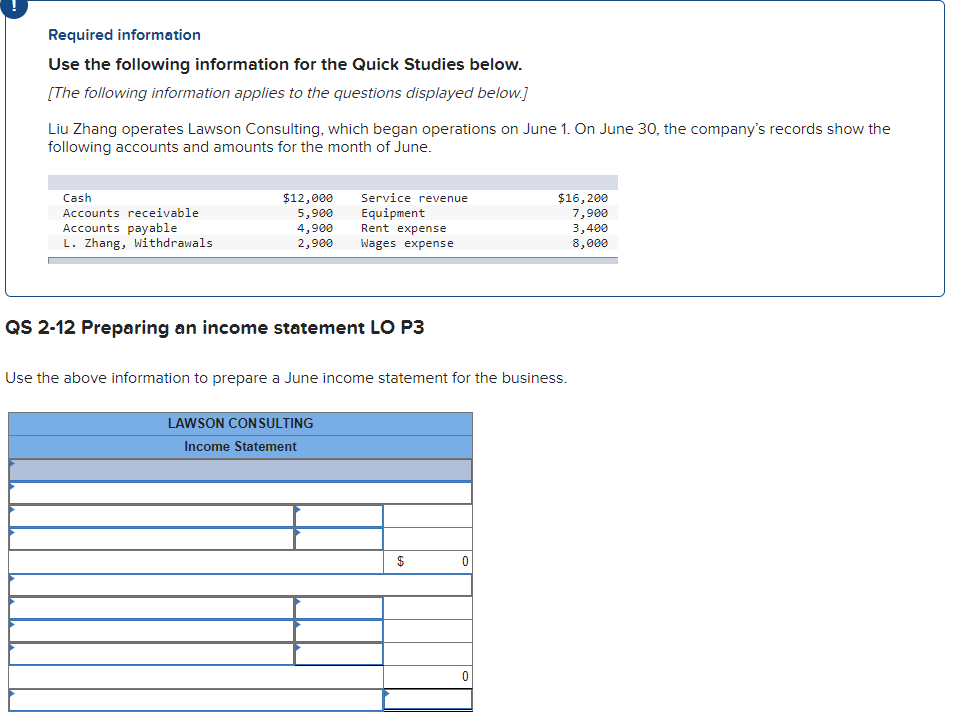Click first amount field in upper section

click(339, 516)
